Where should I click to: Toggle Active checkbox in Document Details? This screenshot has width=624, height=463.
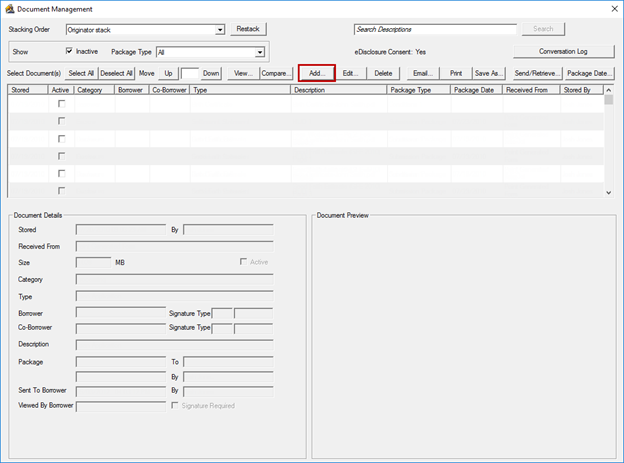[x=243, y=262]
